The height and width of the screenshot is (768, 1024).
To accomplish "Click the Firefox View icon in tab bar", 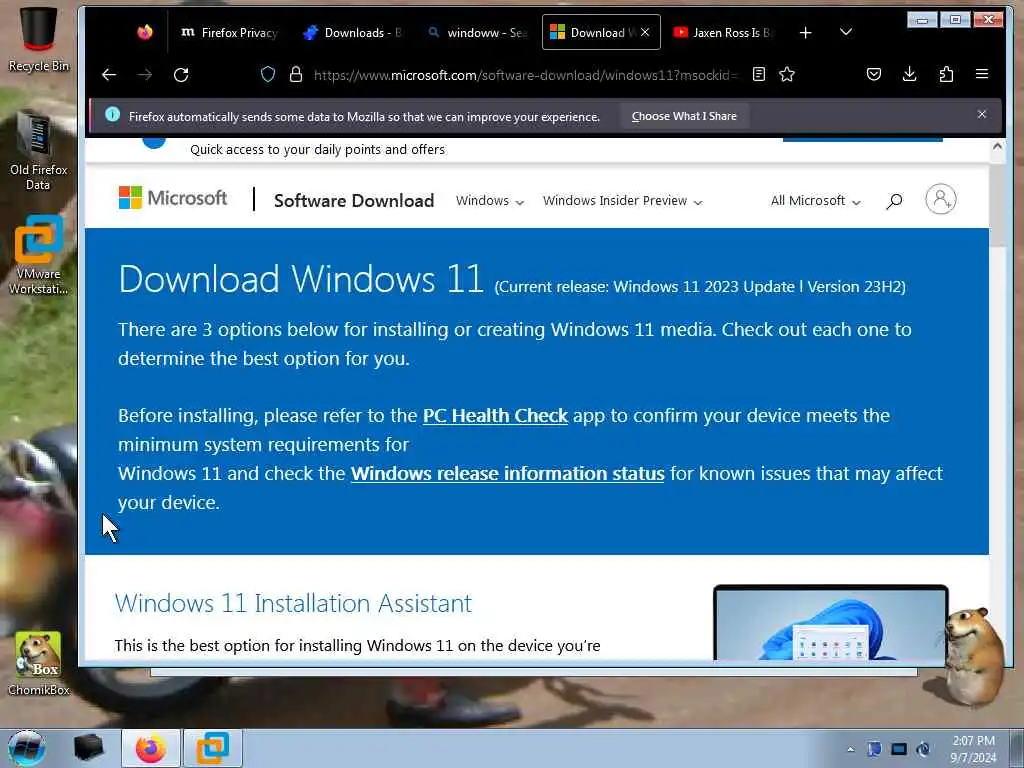I will (145, 32).
